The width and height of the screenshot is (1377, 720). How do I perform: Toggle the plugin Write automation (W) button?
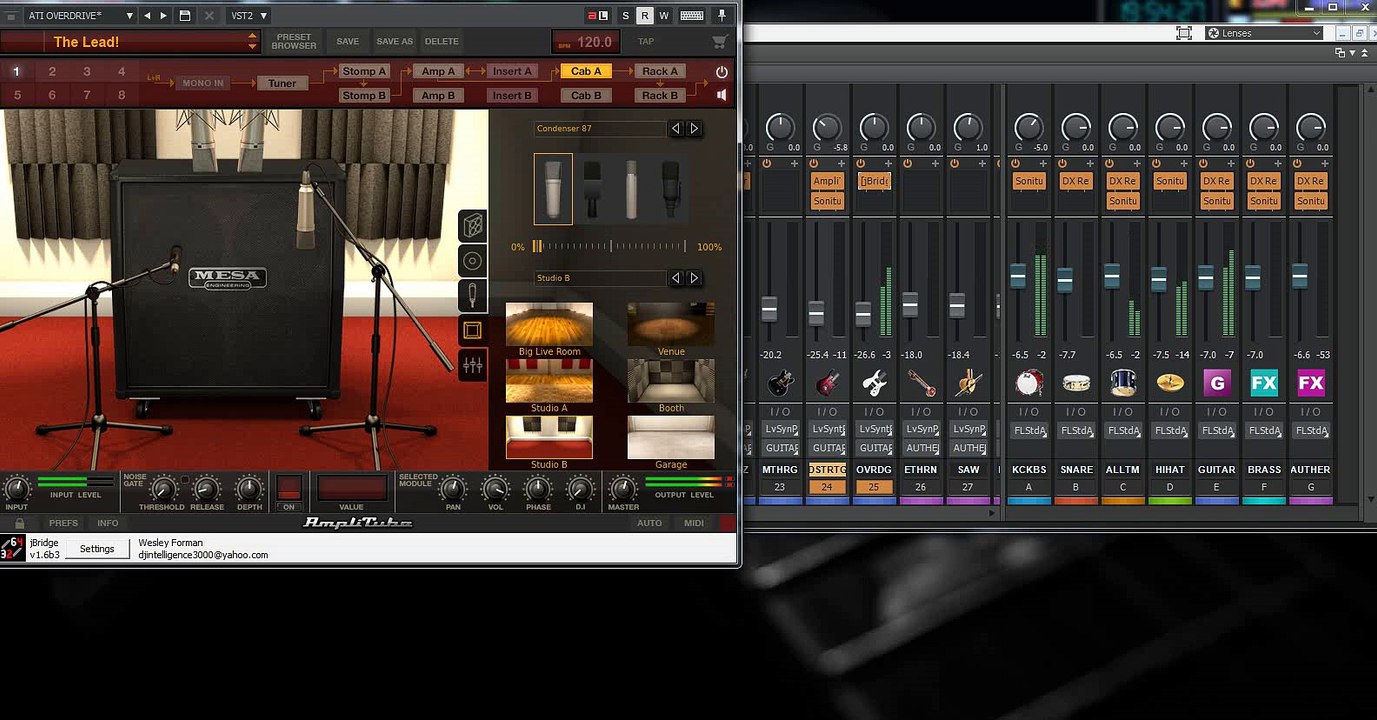coord(664,16)
